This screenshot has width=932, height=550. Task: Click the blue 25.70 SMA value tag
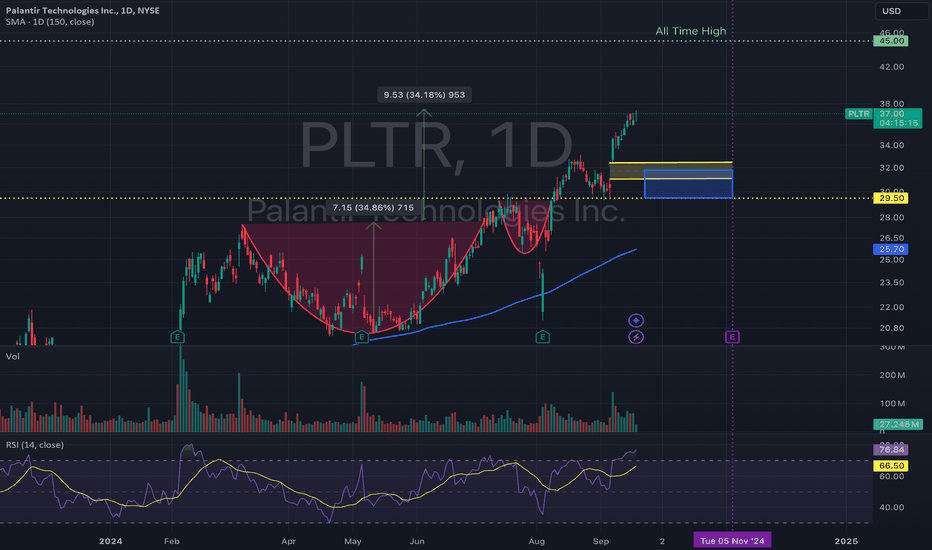(x=890, y=249)
